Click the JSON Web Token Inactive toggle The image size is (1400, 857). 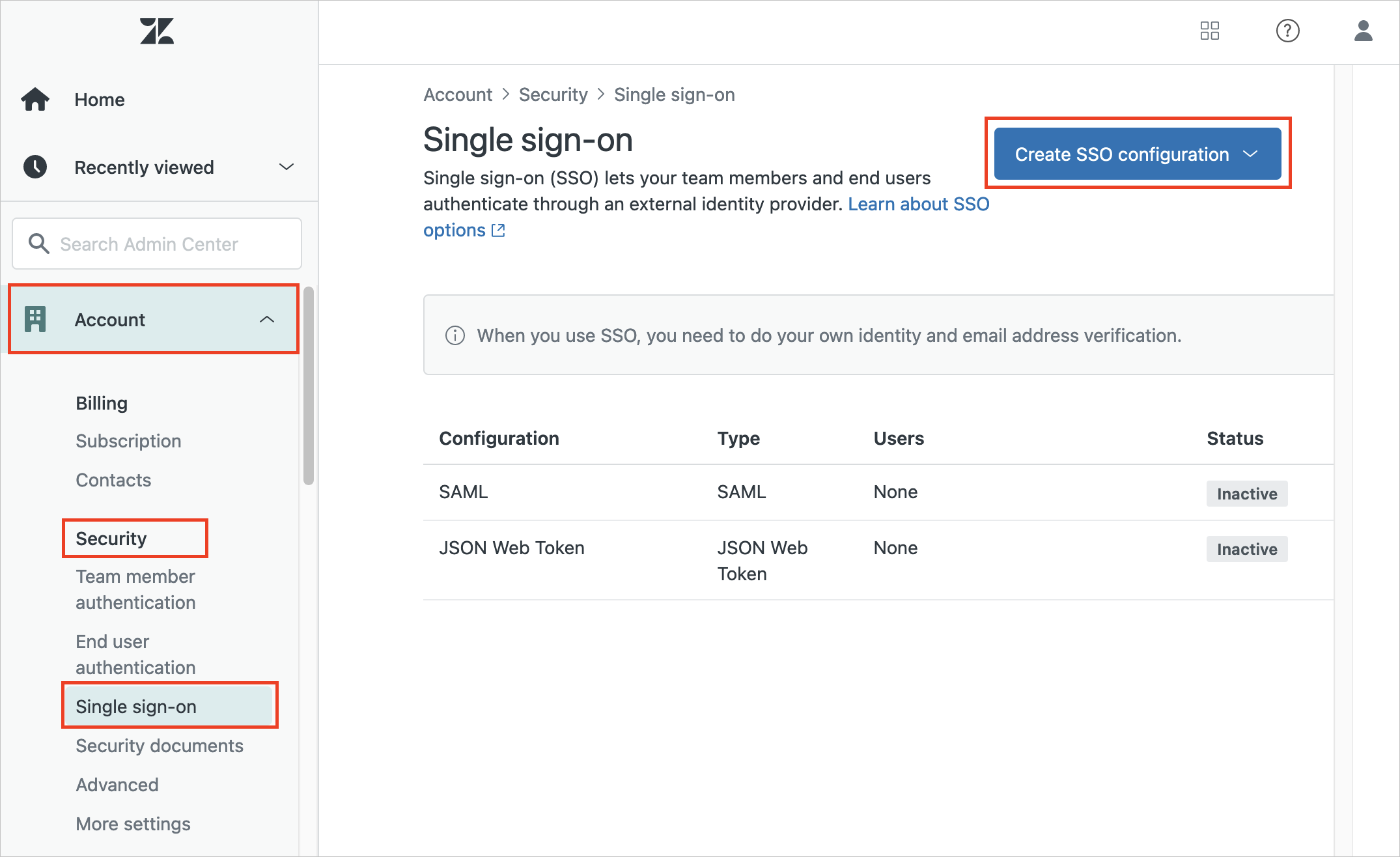[1246, 548]
